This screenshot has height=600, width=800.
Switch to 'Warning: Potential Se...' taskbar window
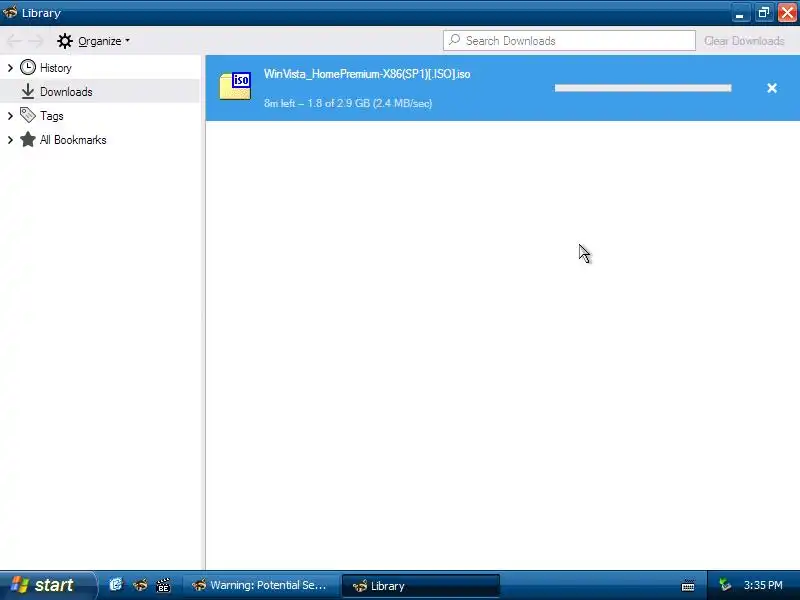tap(260, 585)
